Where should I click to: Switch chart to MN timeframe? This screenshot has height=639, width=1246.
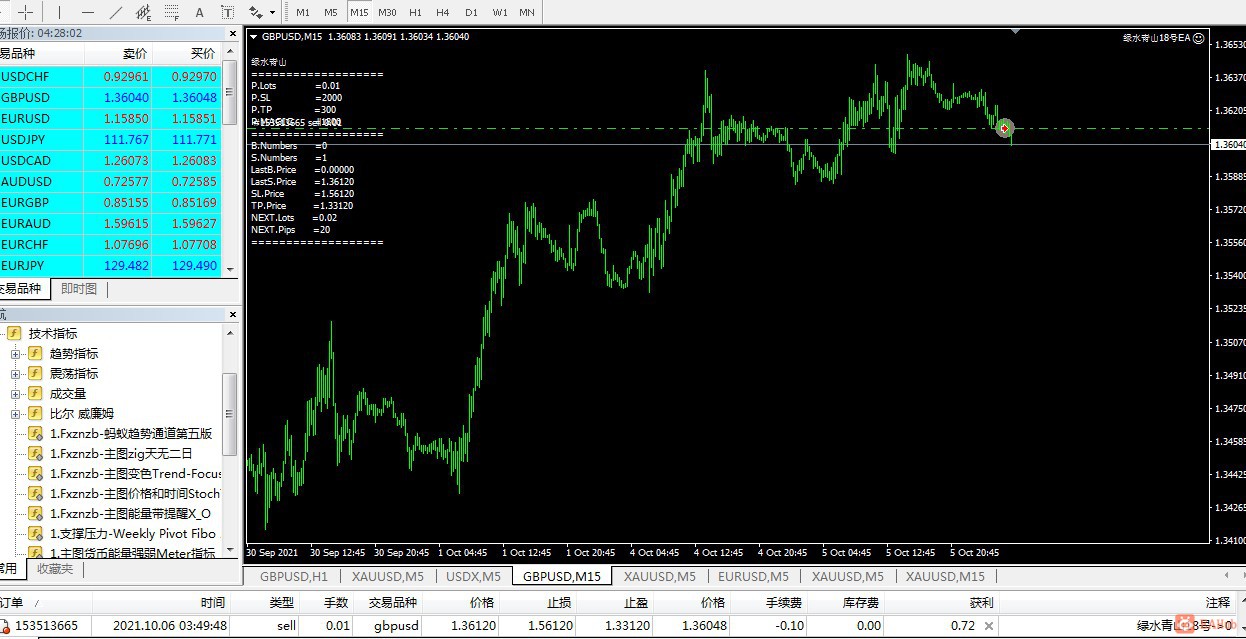click(527, 12)
